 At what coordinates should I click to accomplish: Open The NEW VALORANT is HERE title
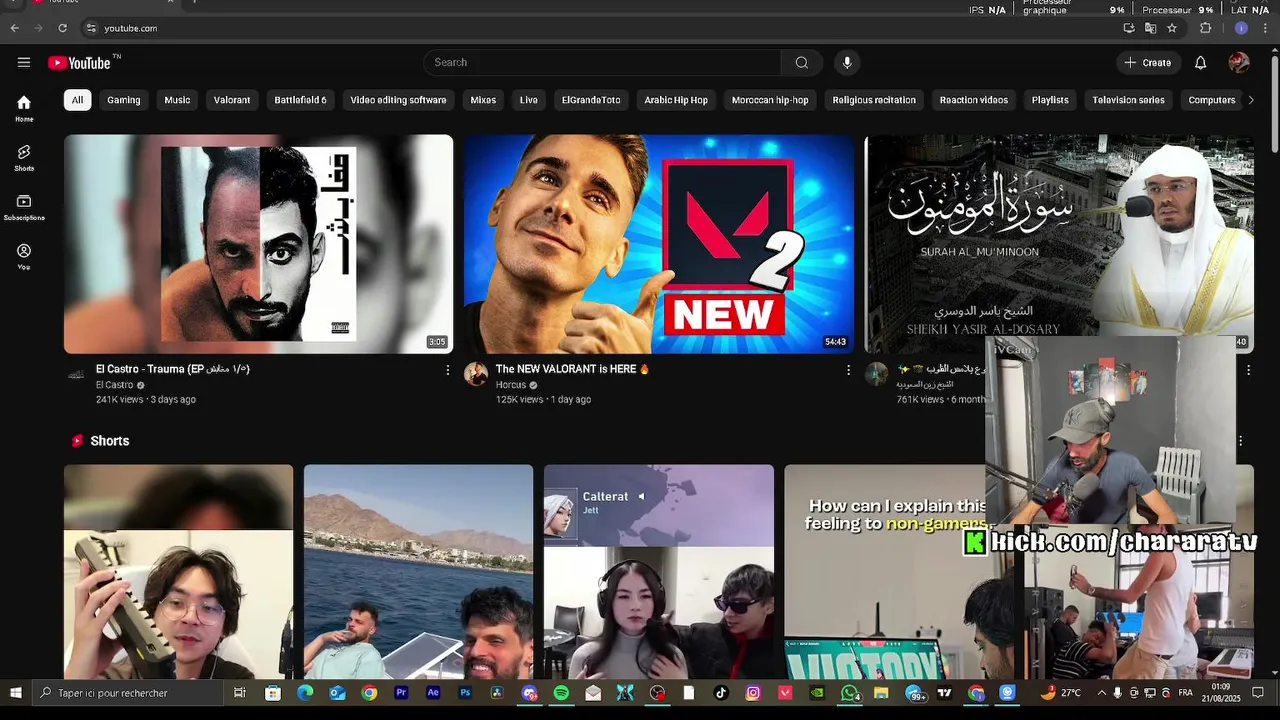tap(573, 369)
